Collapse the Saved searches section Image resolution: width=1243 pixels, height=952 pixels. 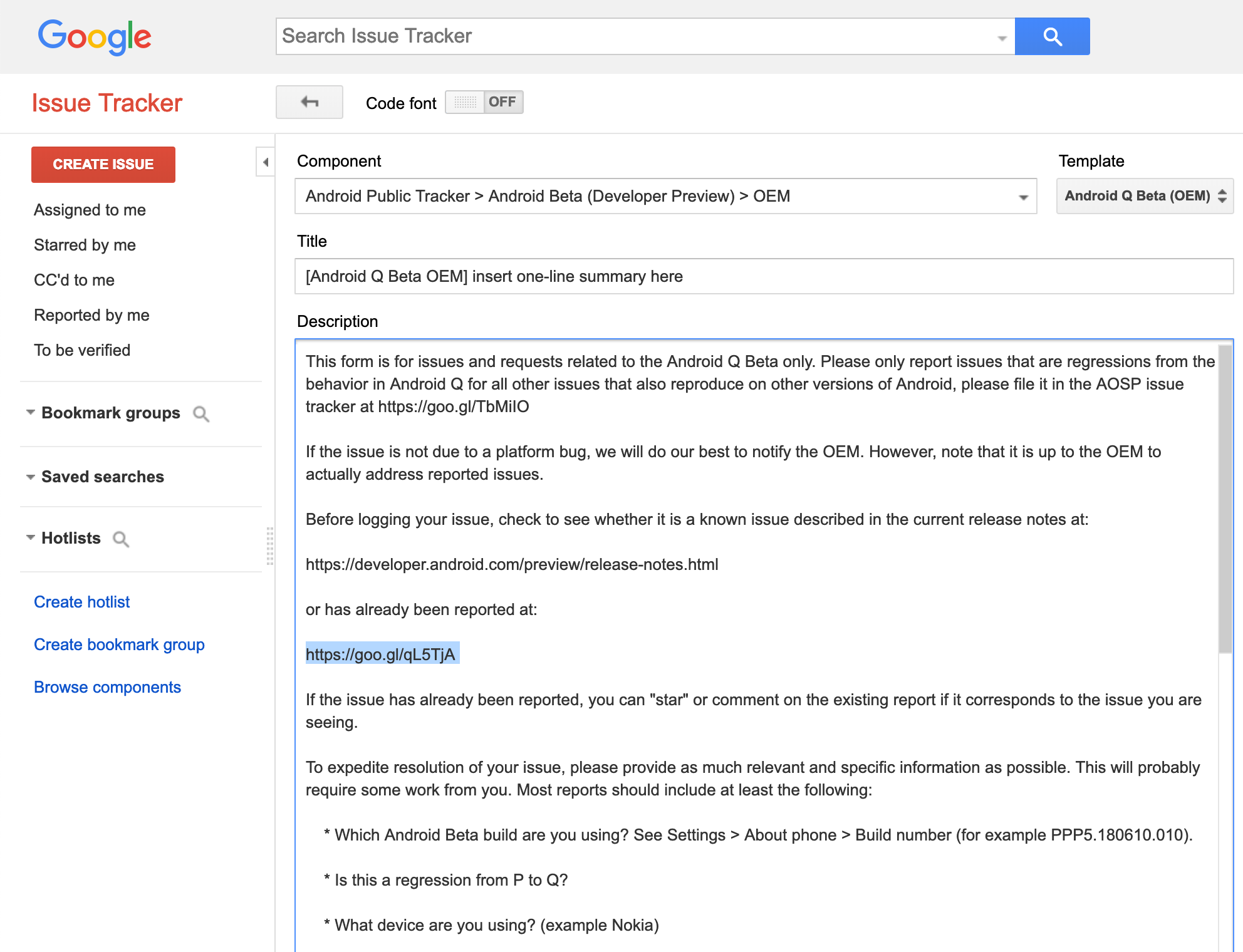[x=30, y=477]
